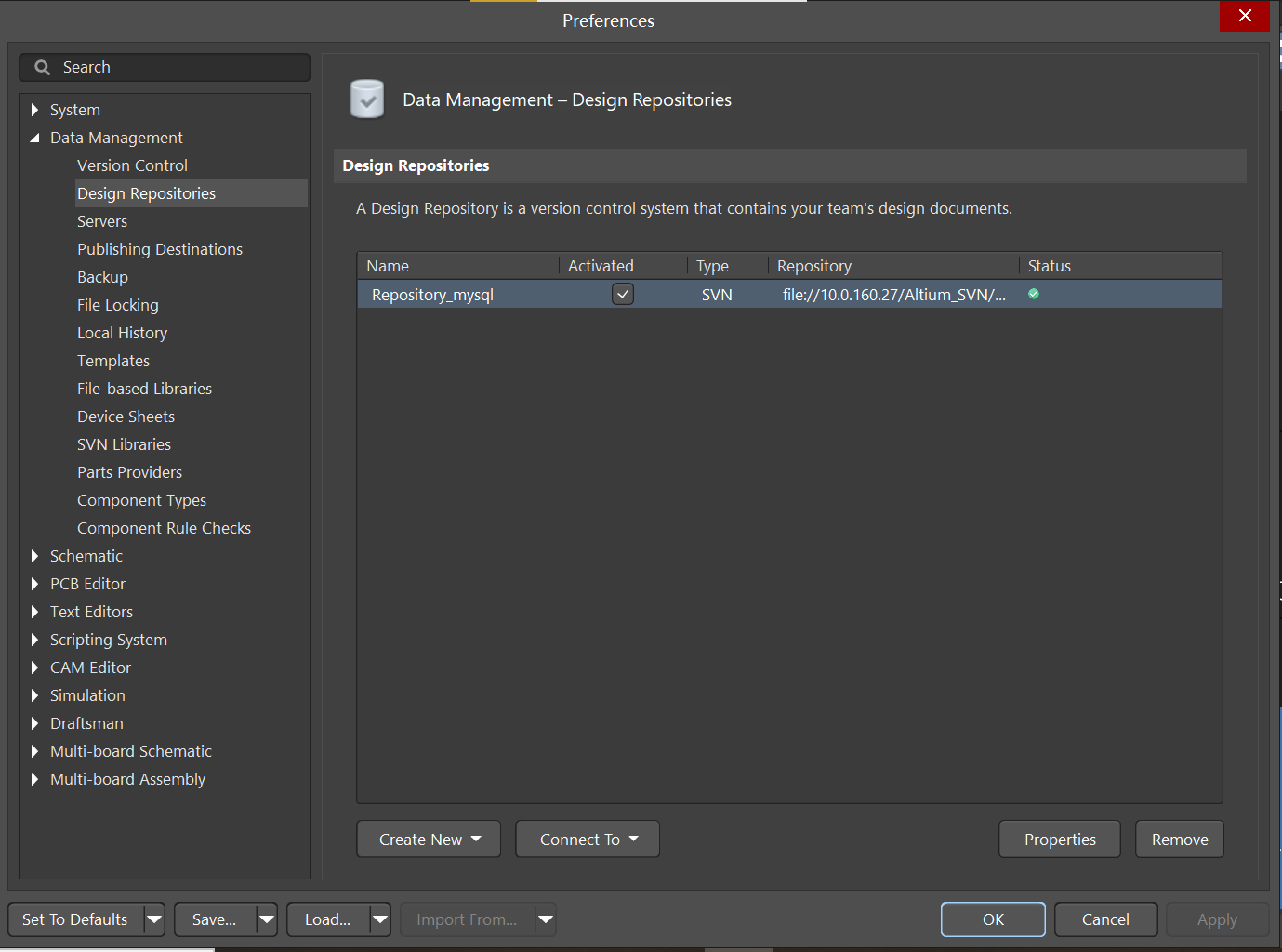Click the Cancel button

tap(1105, 919)
